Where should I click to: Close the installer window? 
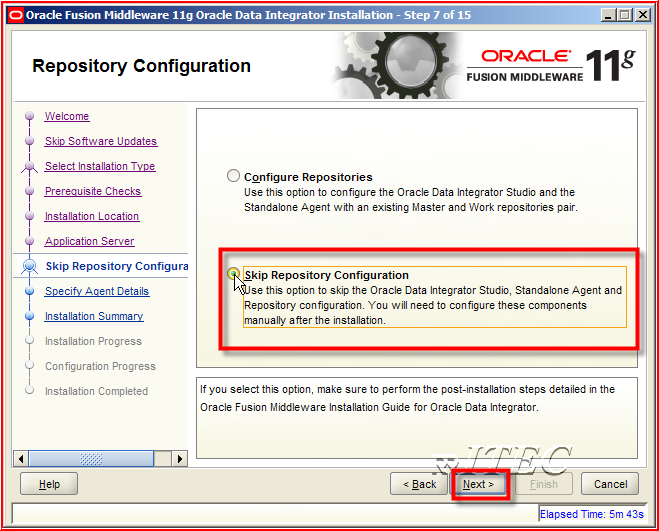click(642, 15)
